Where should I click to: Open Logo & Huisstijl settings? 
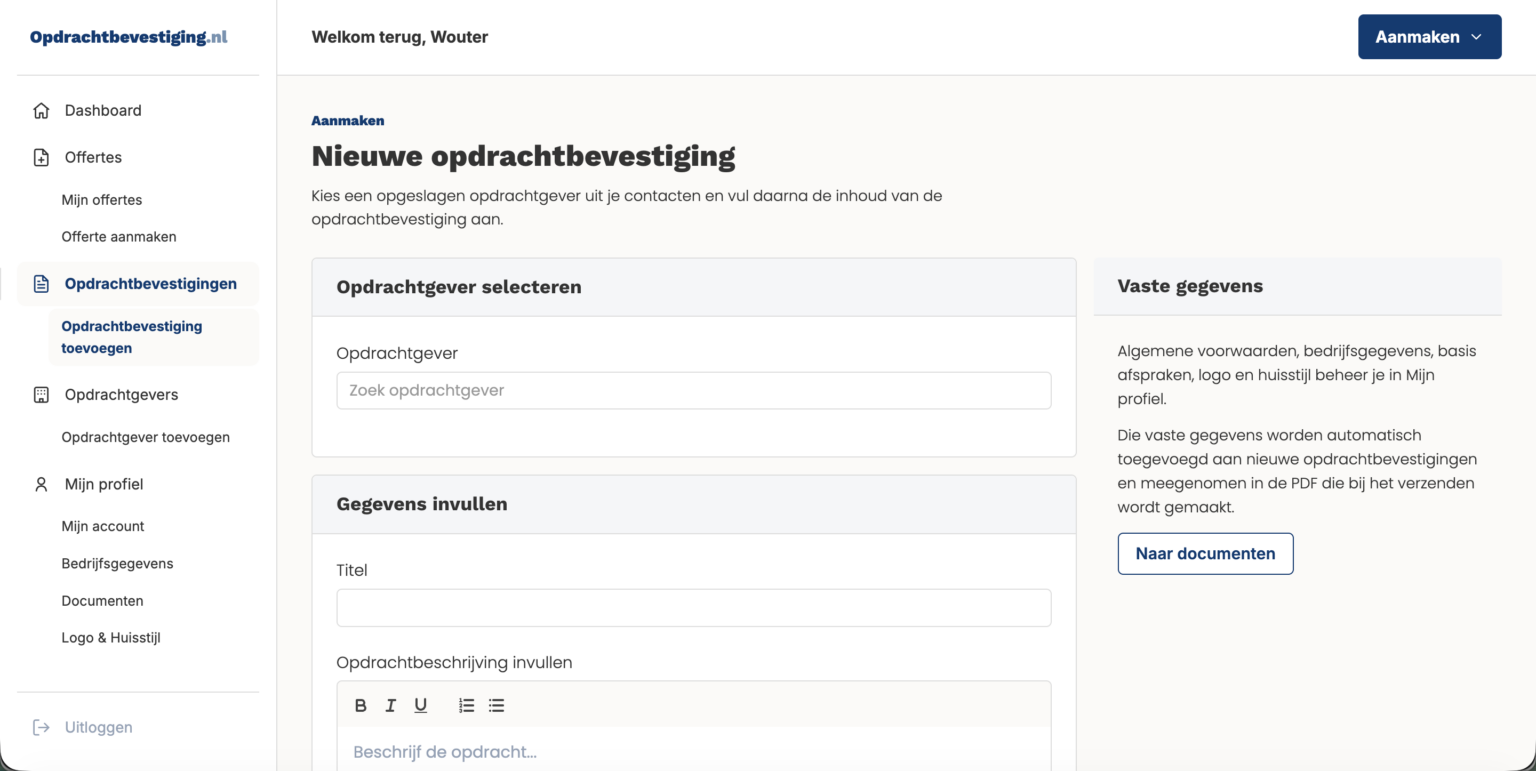click(111, 638)
